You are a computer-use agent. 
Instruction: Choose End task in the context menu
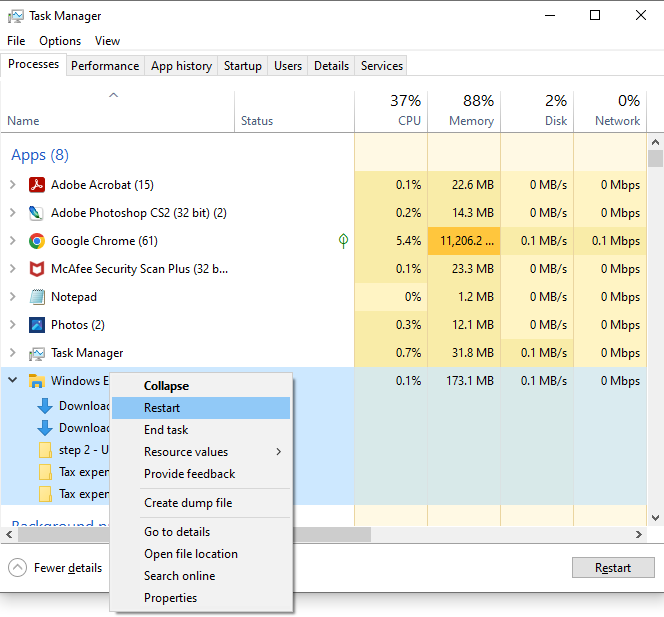coord(201,430)
